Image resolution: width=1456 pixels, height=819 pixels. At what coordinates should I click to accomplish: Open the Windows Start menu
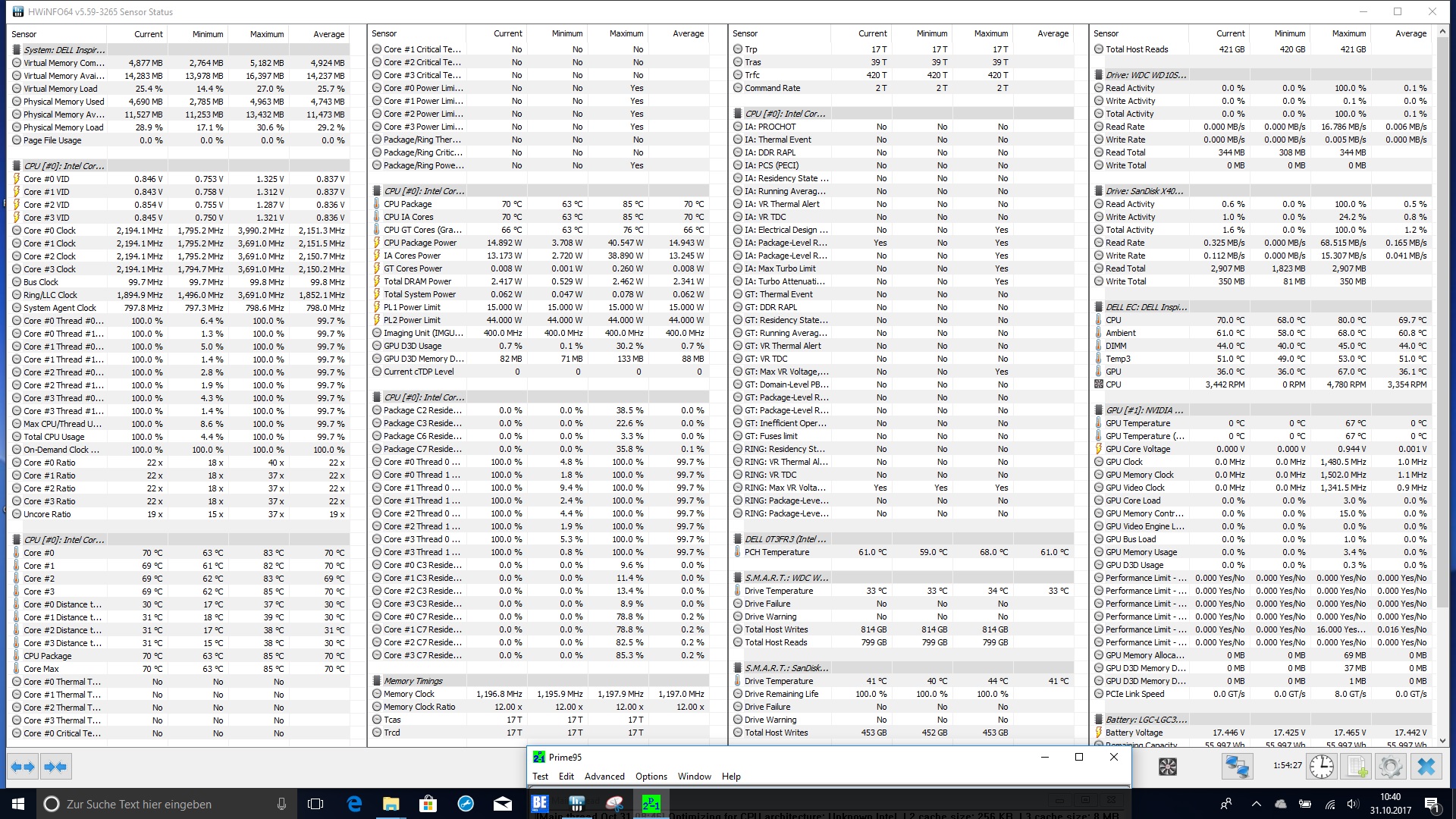coord(18,804)
